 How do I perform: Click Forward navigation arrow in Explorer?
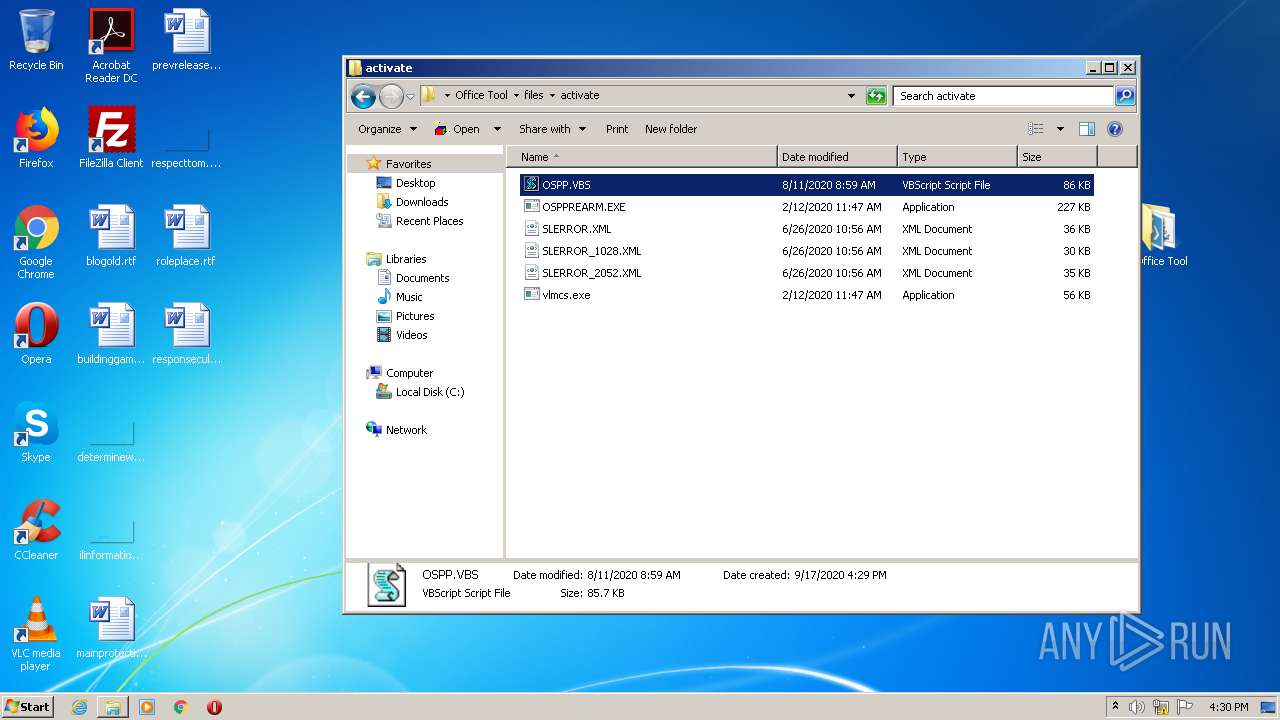click(x=391, y=96)
